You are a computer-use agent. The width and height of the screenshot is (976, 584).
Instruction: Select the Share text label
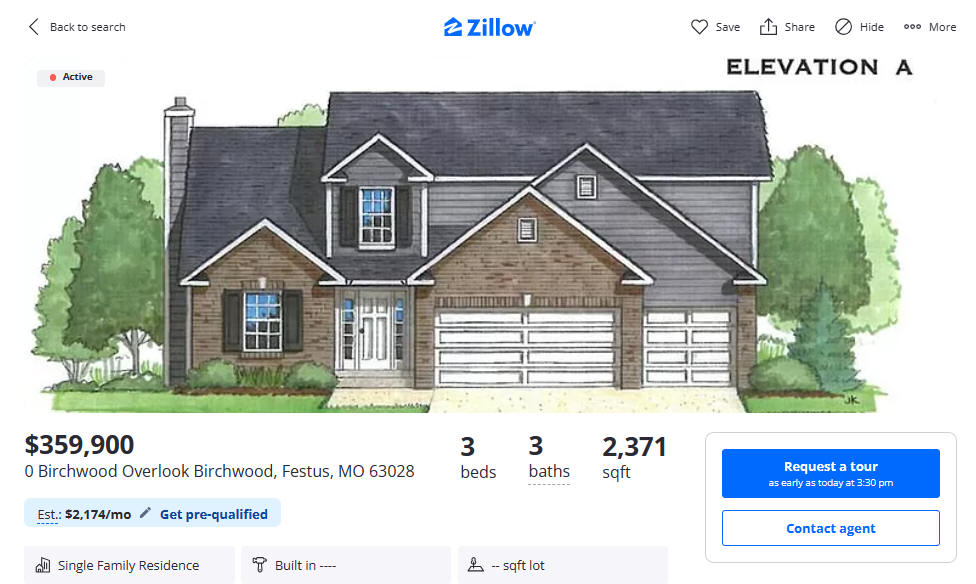tap(800, 27)
